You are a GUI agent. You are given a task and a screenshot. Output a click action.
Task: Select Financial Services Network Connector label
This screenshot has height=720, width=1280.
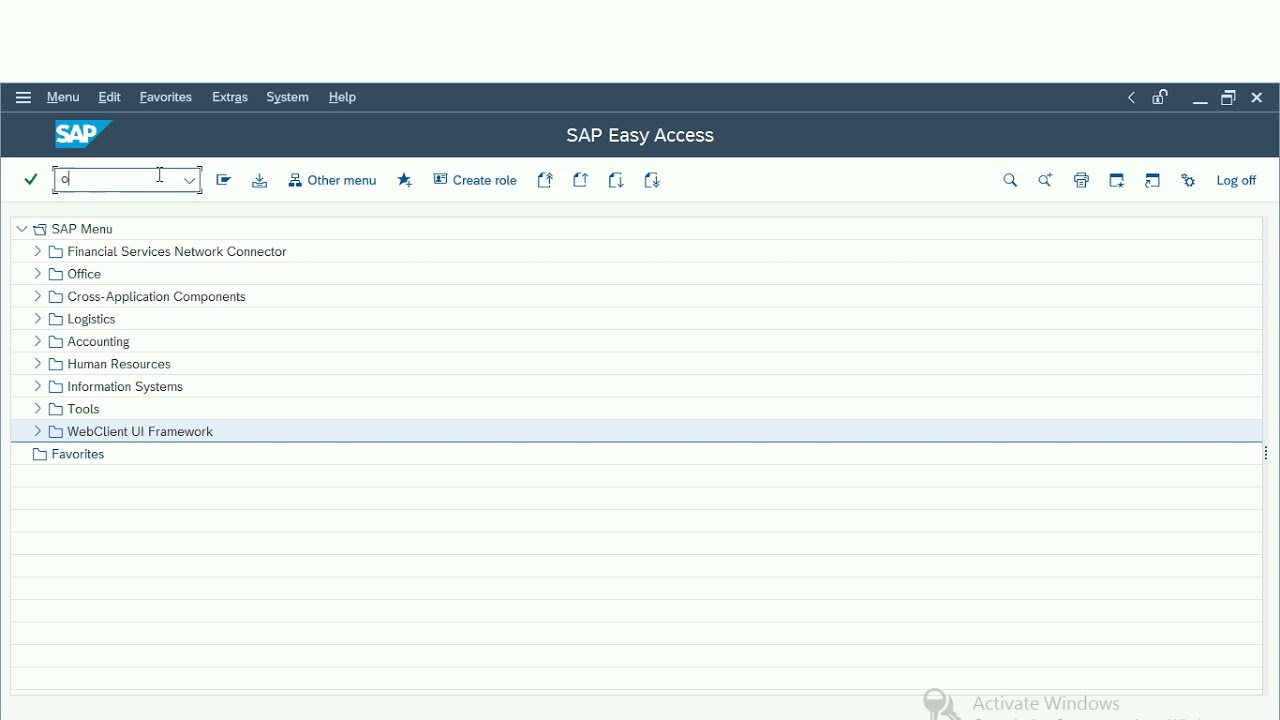[x=177, y=252]
